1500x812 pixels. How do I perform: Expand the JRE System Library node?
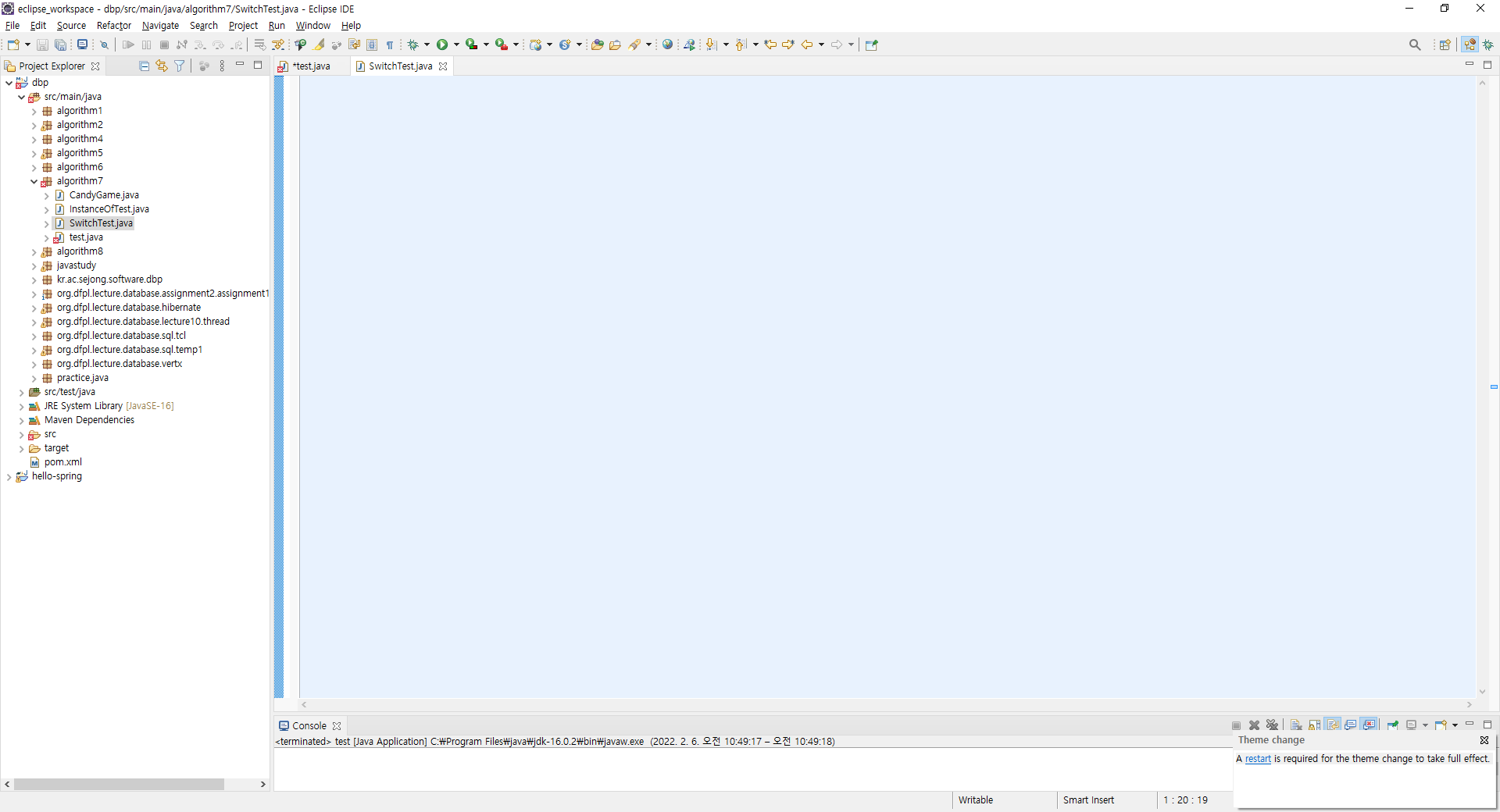coord(21,406)
